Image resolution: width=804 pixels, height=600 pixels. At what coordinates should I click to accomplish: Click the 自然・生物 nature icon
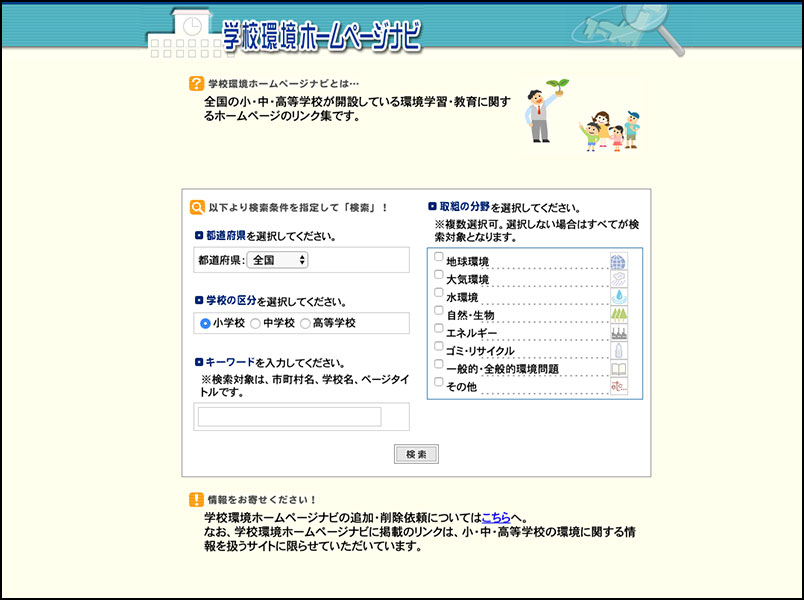pos(619,315)
